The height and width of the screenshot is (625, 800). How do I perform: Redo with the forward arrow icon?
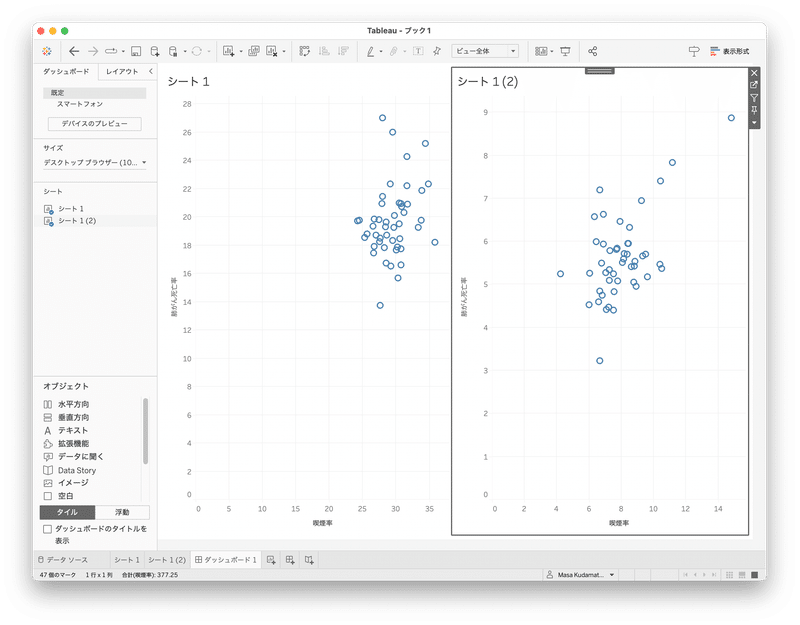(93, 51)
